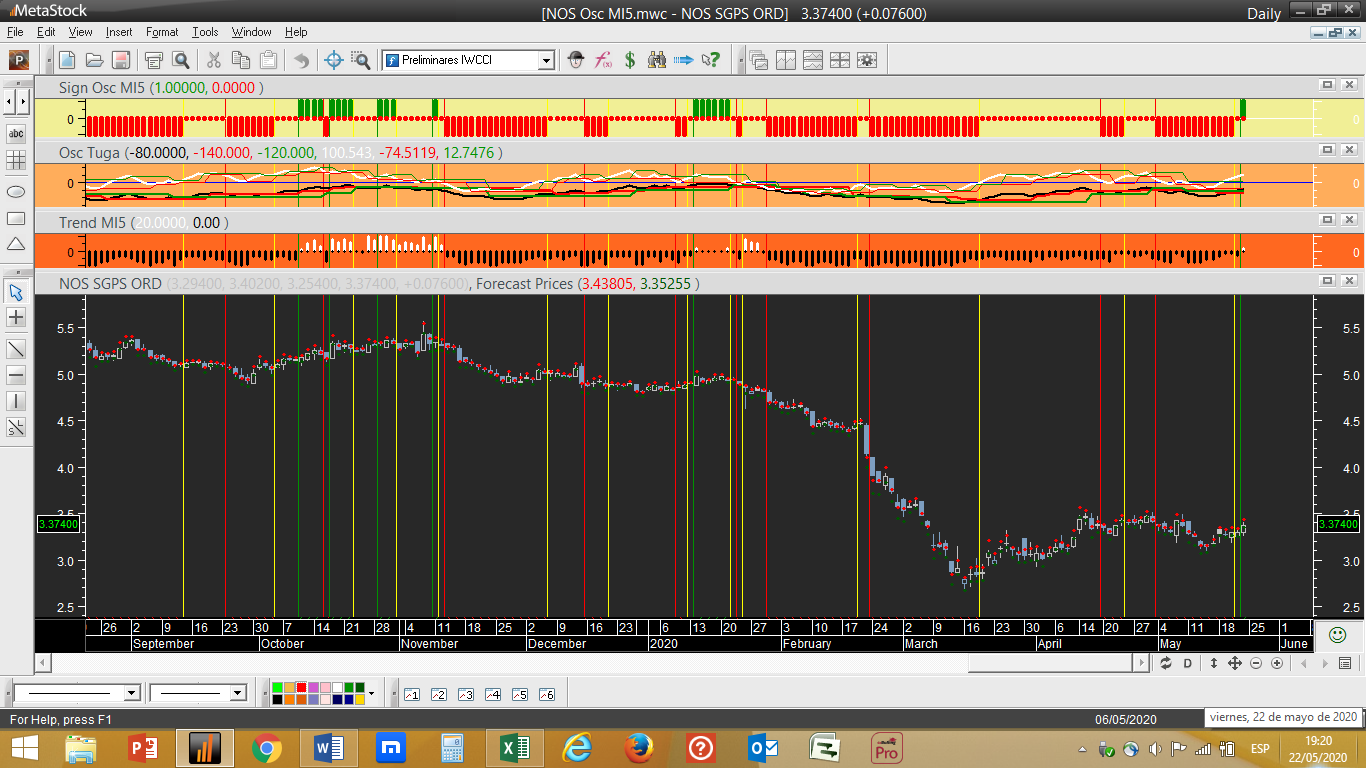Pick the text 'abc' annotation tool
This screenshot has height=768, width=1366.
[x=16, y=133]
